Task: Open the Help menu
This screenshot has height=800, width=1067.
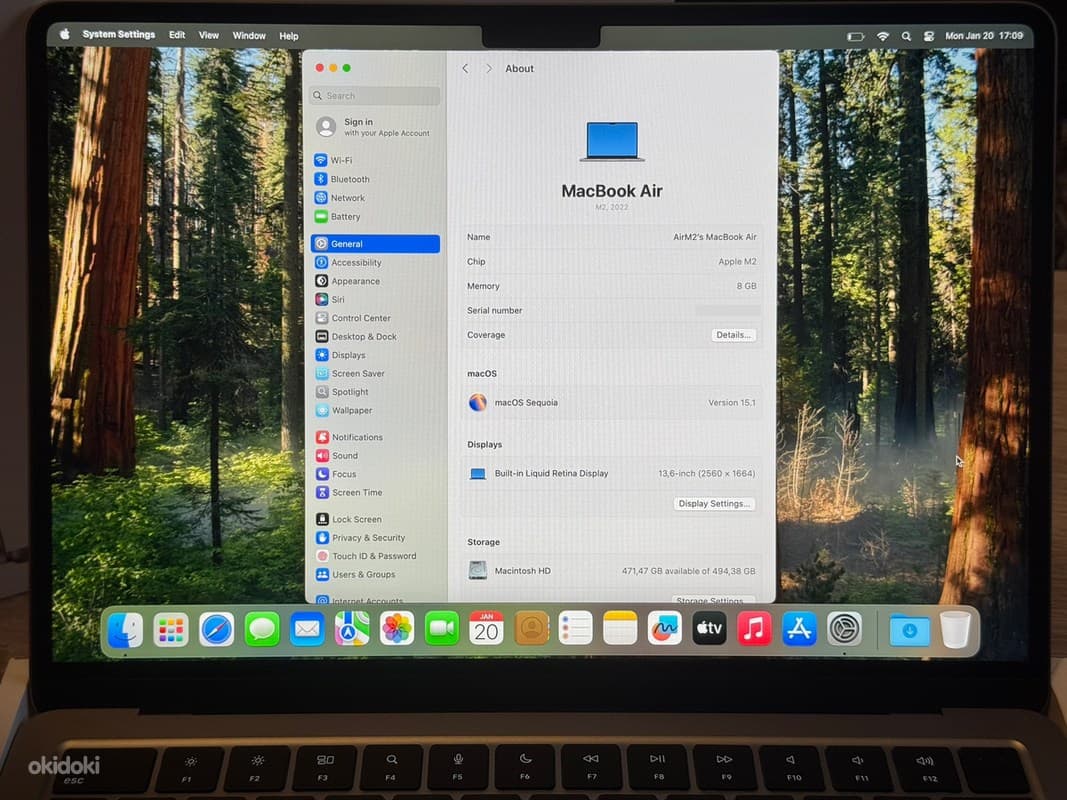Action: point(289,36)
